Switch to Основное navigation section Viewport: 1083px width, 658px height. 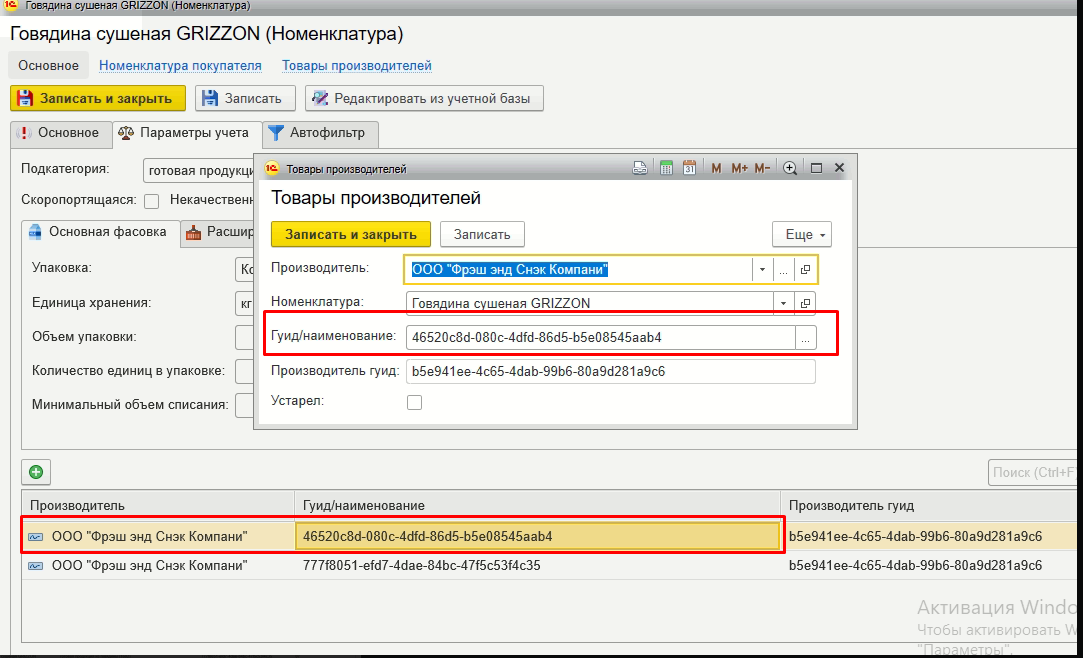point(48,66)
